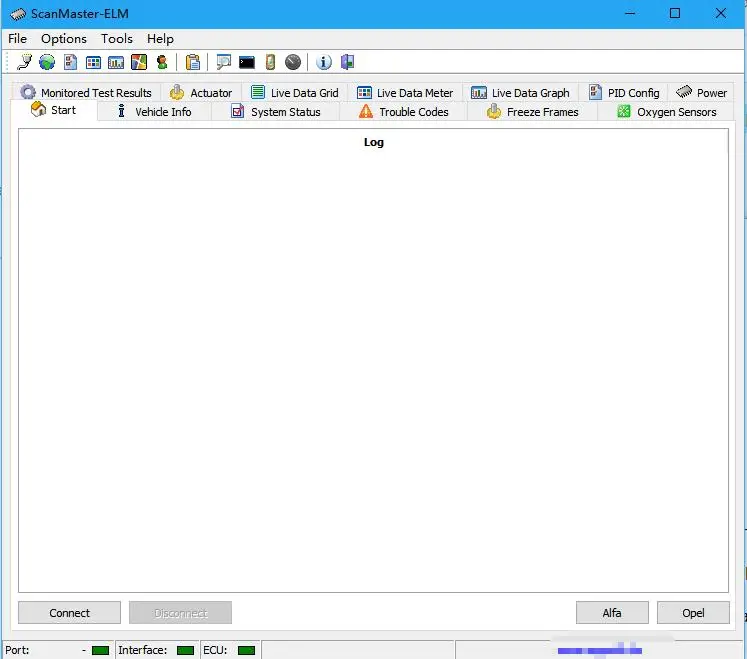The height and width of the screenshot is (659, 747).
Task: Click the Port status indicator light
Action: [101, 650]
